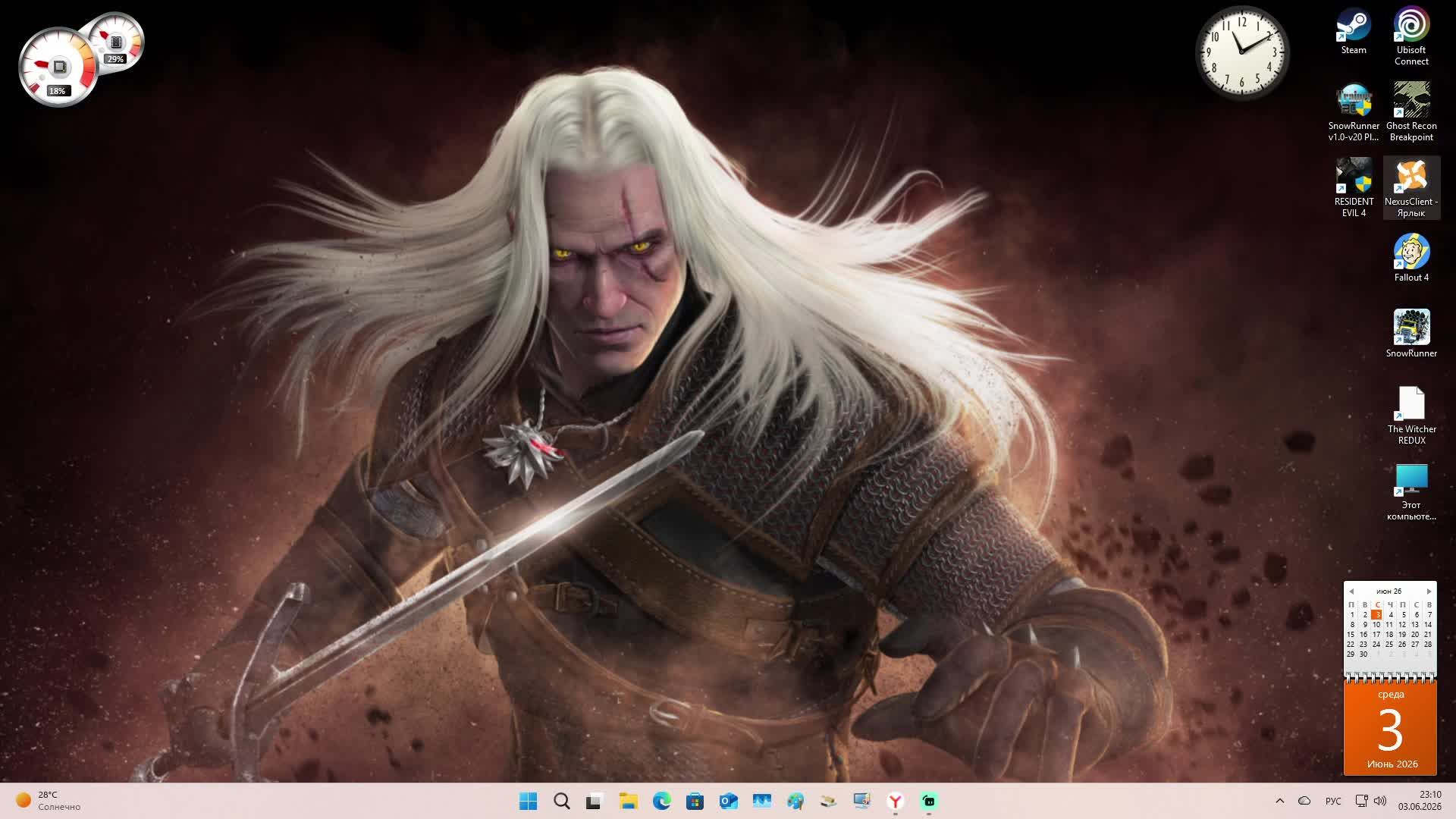The width and height of the screenshot is (1456, 819).
Task: Select the Fallout 4 desktop icon
Action: pos(1411,258)
